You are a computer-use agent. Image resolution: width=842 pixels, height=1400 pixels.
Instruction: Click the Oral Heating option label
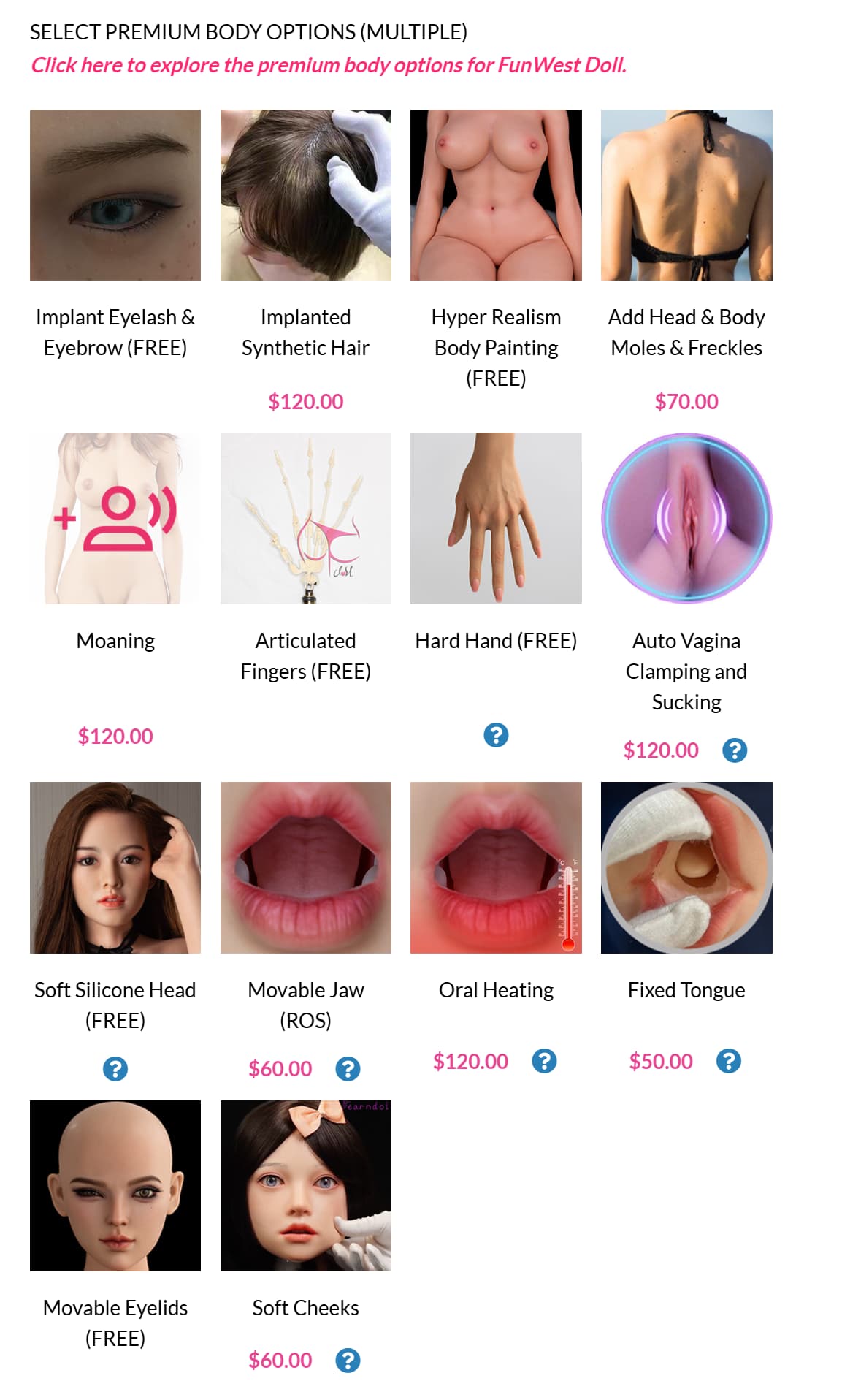pos(496,990)
